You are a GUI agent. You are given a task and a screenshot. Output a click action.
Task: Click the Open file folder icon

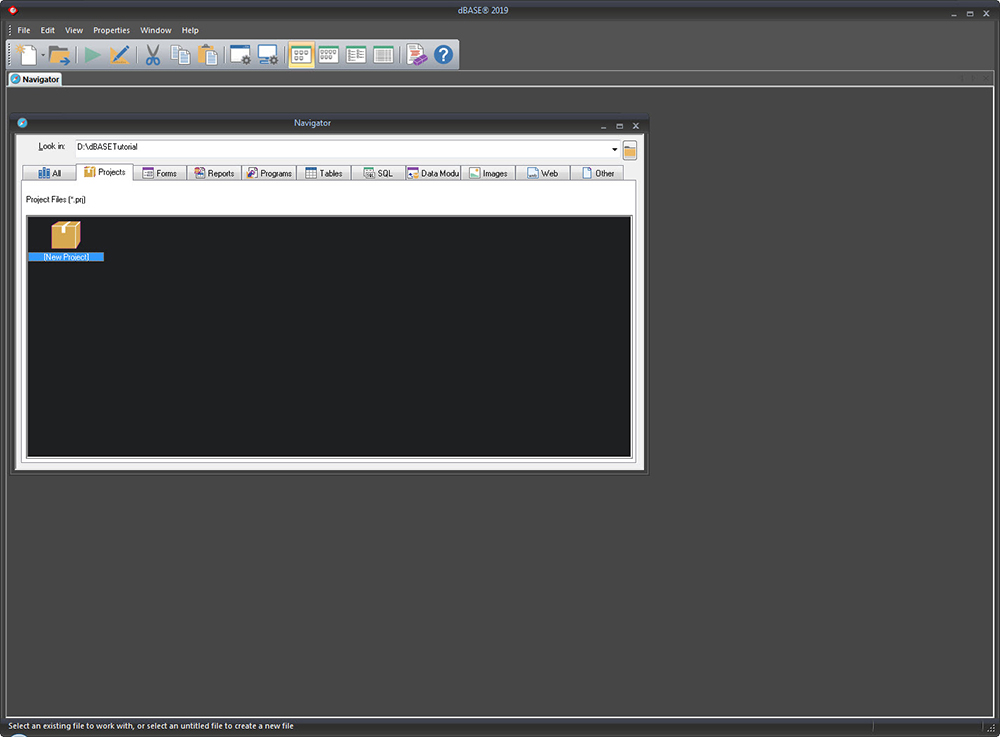59,55
